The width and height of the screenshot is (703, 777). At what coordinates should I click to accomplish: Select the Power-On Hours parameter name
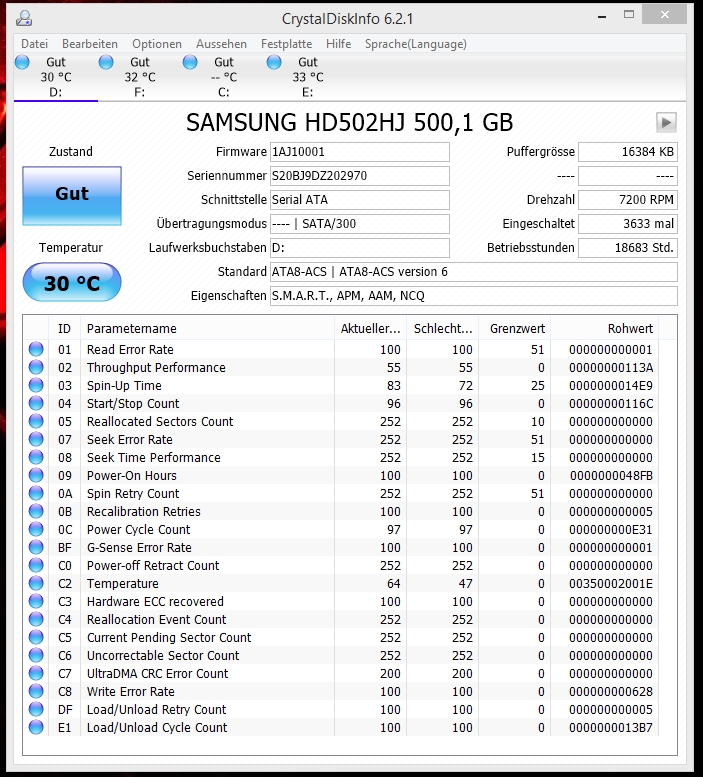click(x=132, y=476)
